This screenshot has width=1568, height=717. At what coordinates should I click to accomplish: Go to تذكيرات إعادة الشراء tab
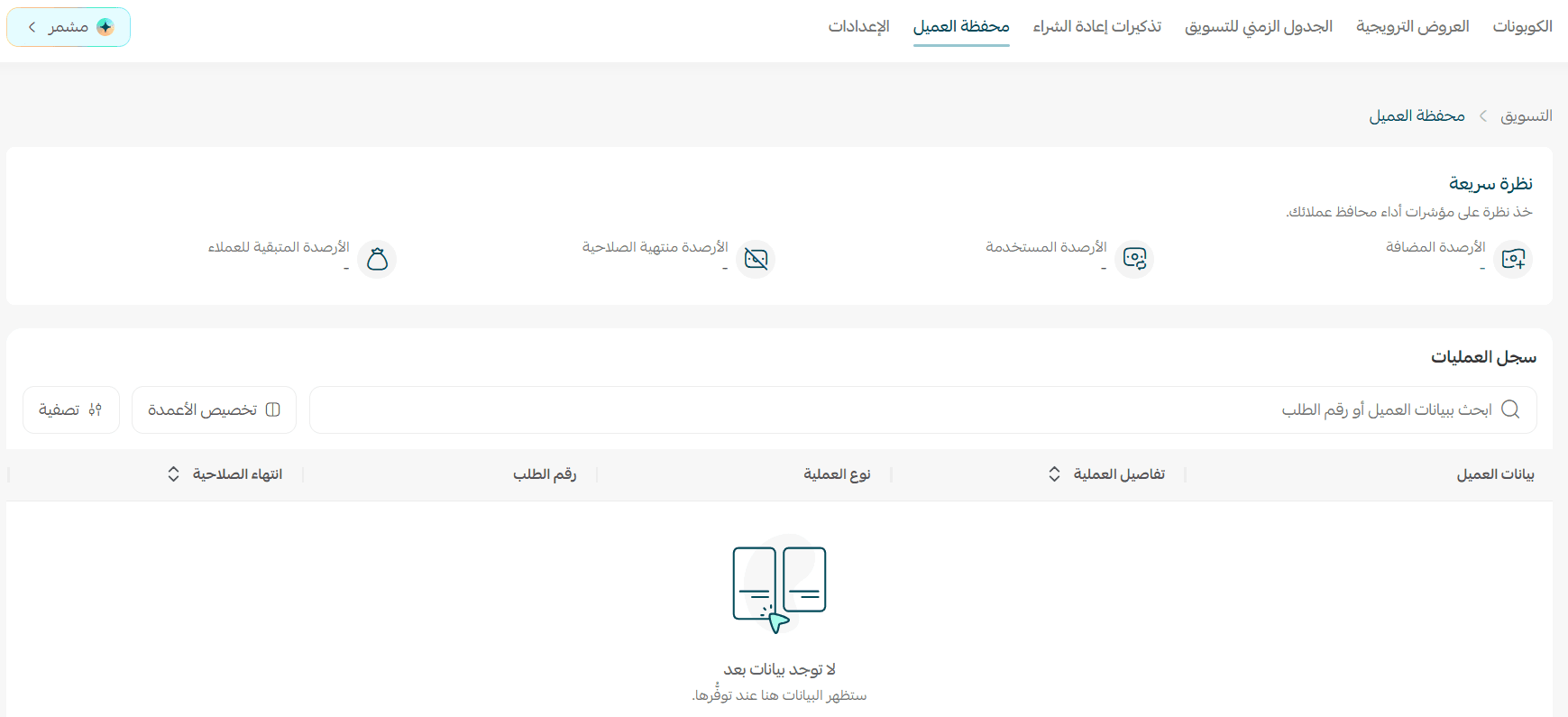pyautogui.click(x=1096, y=26)
